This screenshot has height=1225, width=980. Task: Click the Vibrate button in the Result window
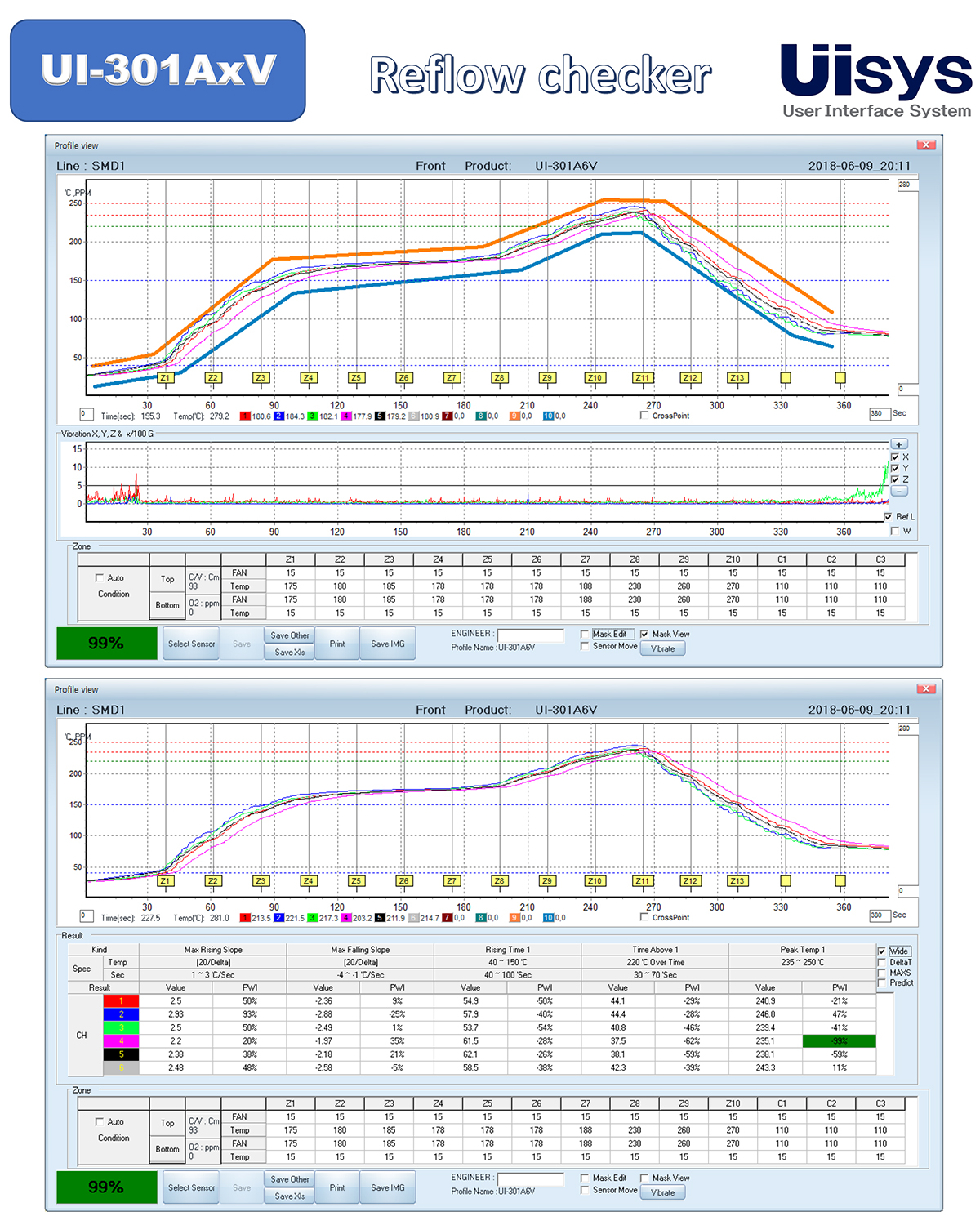pyautogui.click(x=662, y=1192)
